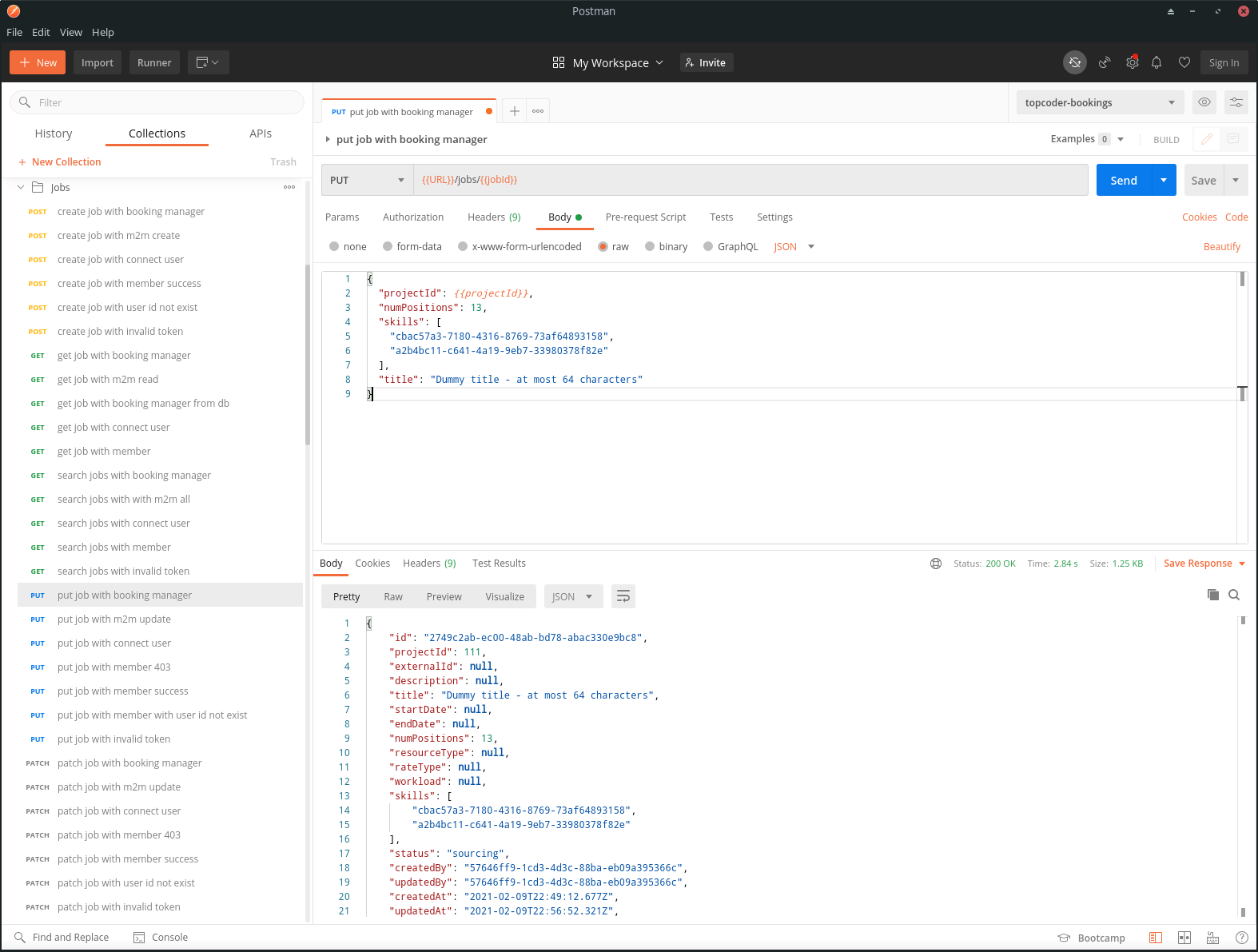The image size is (1258, 952).
Task: Open Bootcamp in the status bar
Action: pyautogui.click(x=1091, y=938)
